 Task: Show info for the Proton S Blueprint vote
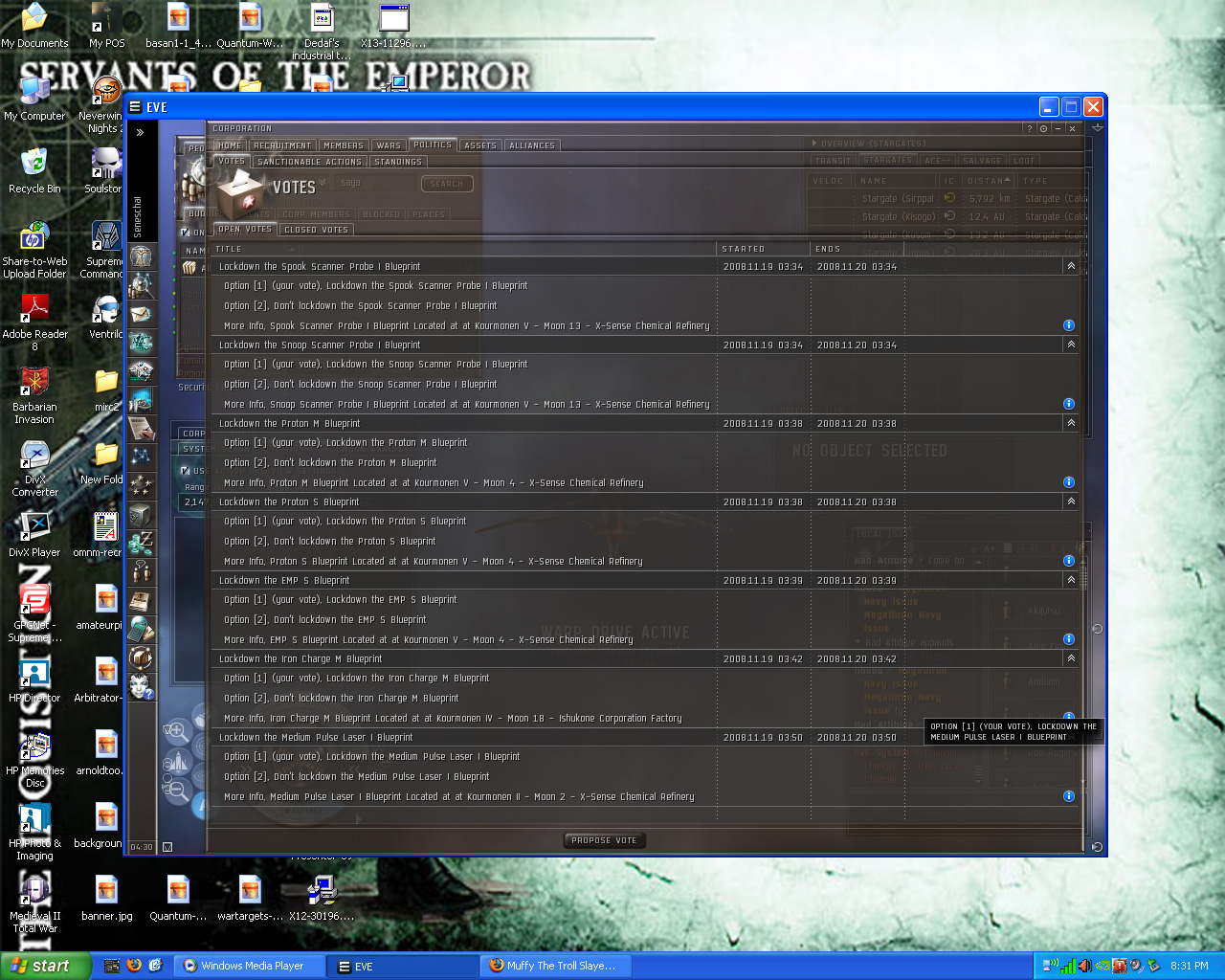coord(1069,561)
